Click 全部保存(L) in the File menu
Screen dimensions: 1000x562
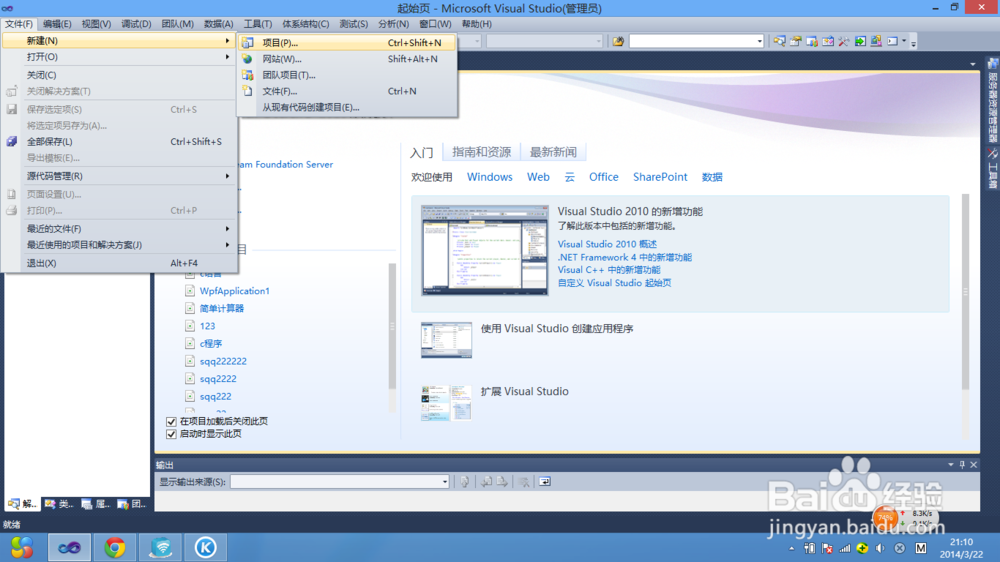(x=120, y=142)
